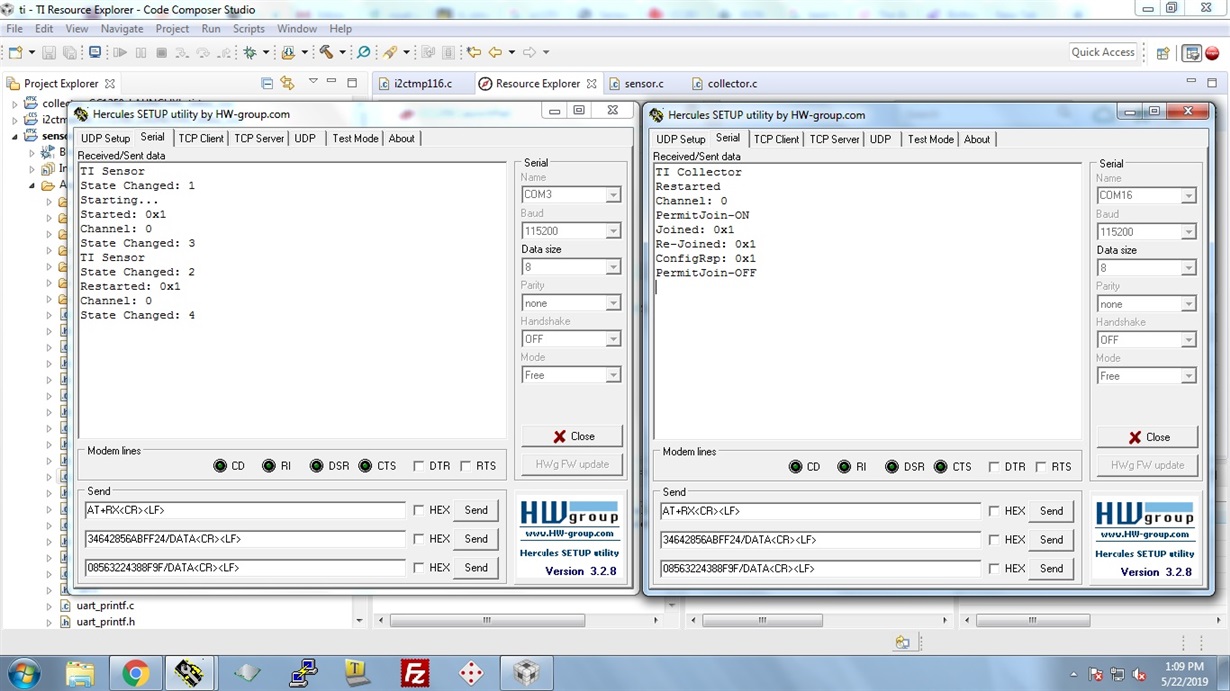Open the Project menu

(172, 29)
